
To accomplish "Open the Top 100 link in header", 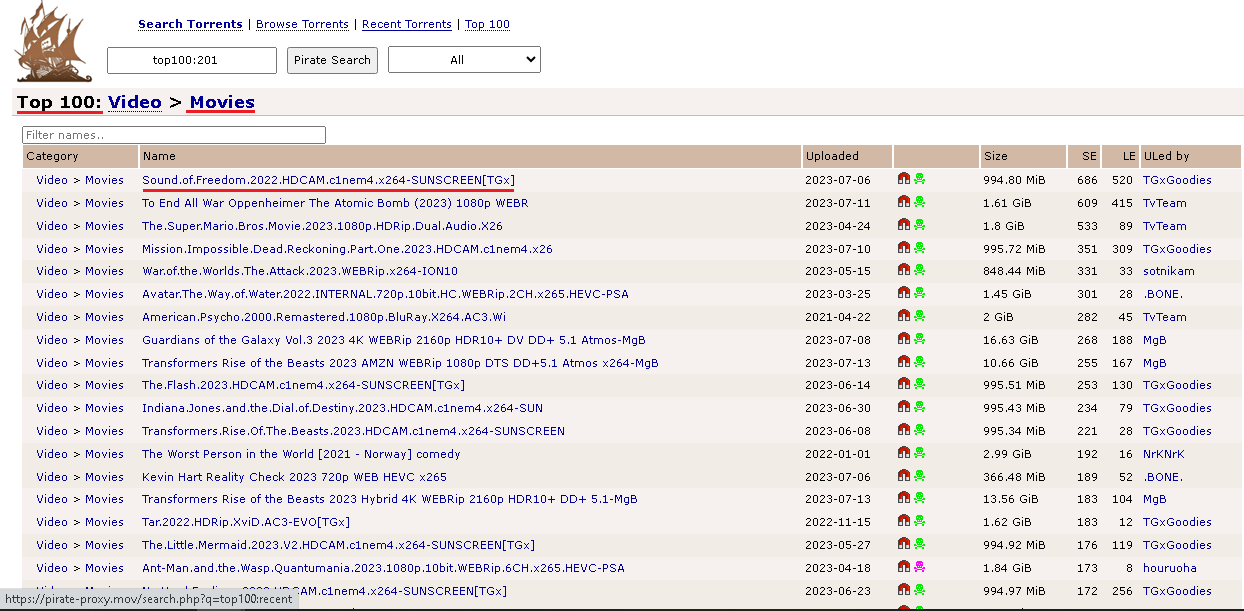I will 487,24.
